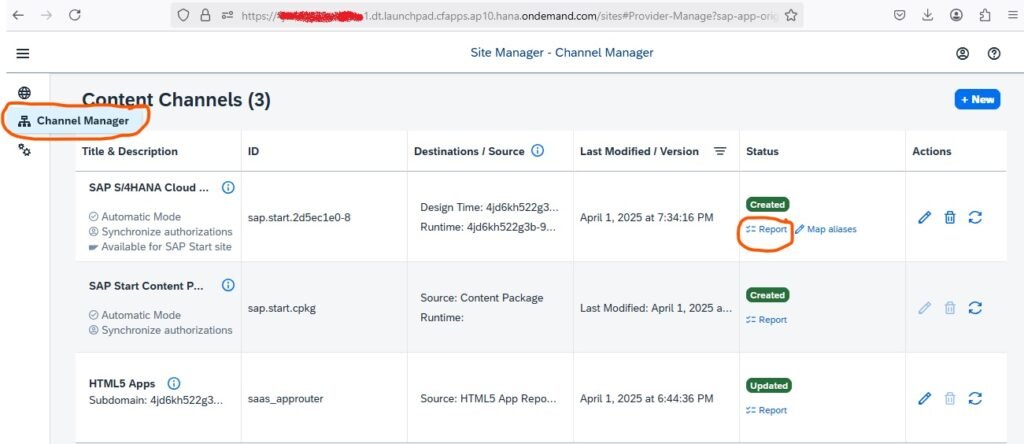The height and width of the screenshot is (444, 1024).
Task: Click info icon next to Destinations / Source
Action: coord(538,151)
